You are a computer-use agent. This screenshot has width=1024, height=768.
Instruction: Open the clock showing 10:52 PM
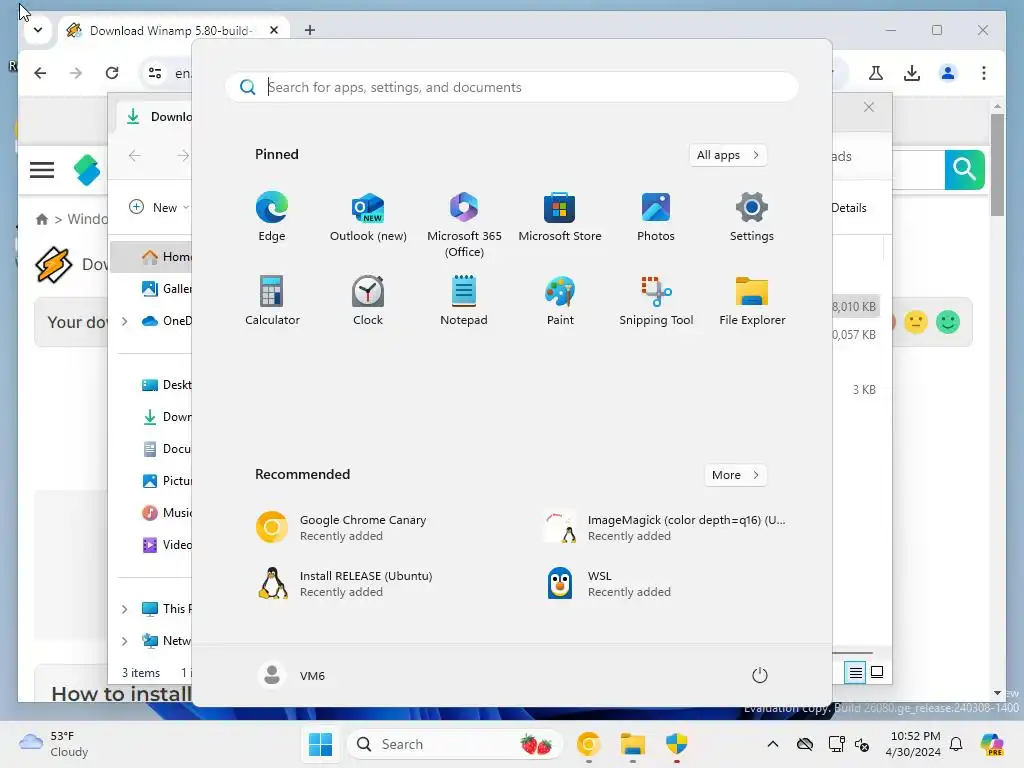point(913,744)
